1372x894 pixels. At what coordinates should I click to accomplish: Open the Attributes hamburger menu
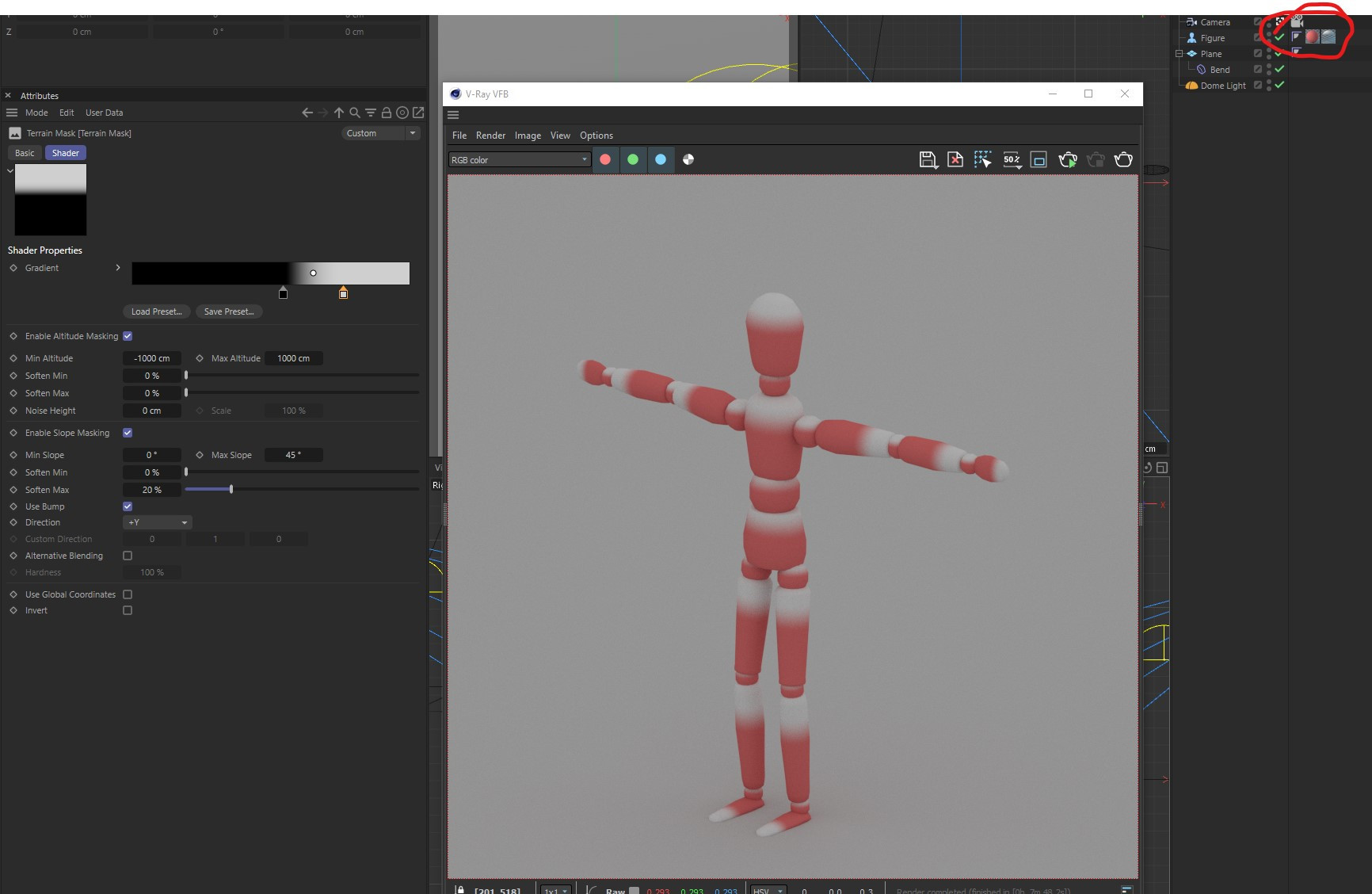pos(12,113)
